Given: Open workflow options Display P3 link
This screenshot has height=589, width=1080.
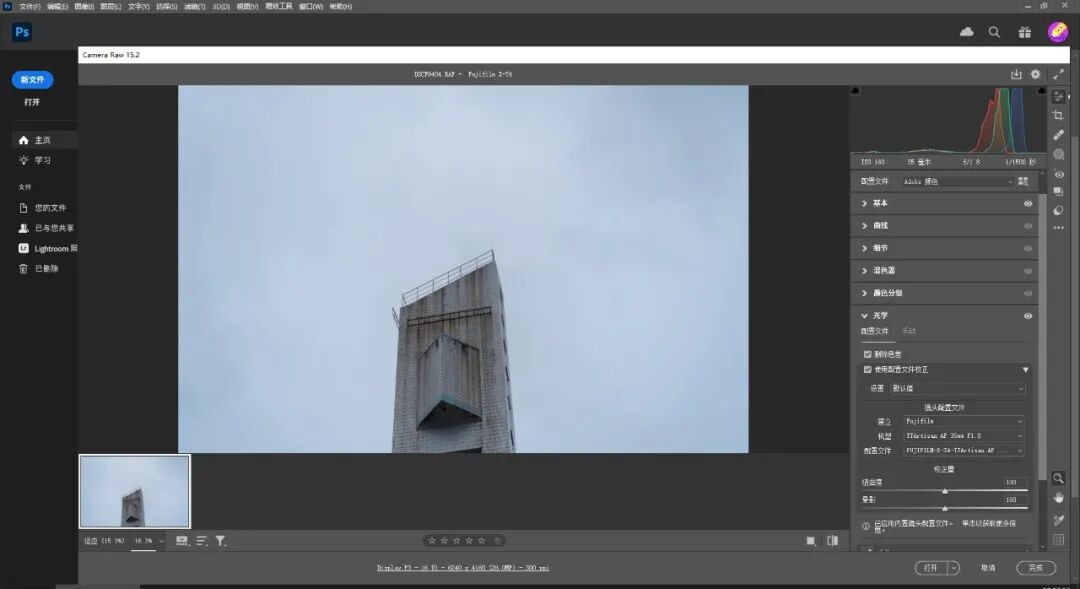Looking at the screenshot, I should click(x=463, y=568).
